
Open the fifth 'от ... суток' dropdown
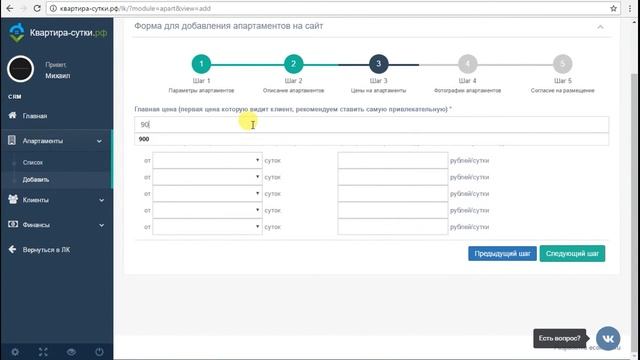pos(207,227)
